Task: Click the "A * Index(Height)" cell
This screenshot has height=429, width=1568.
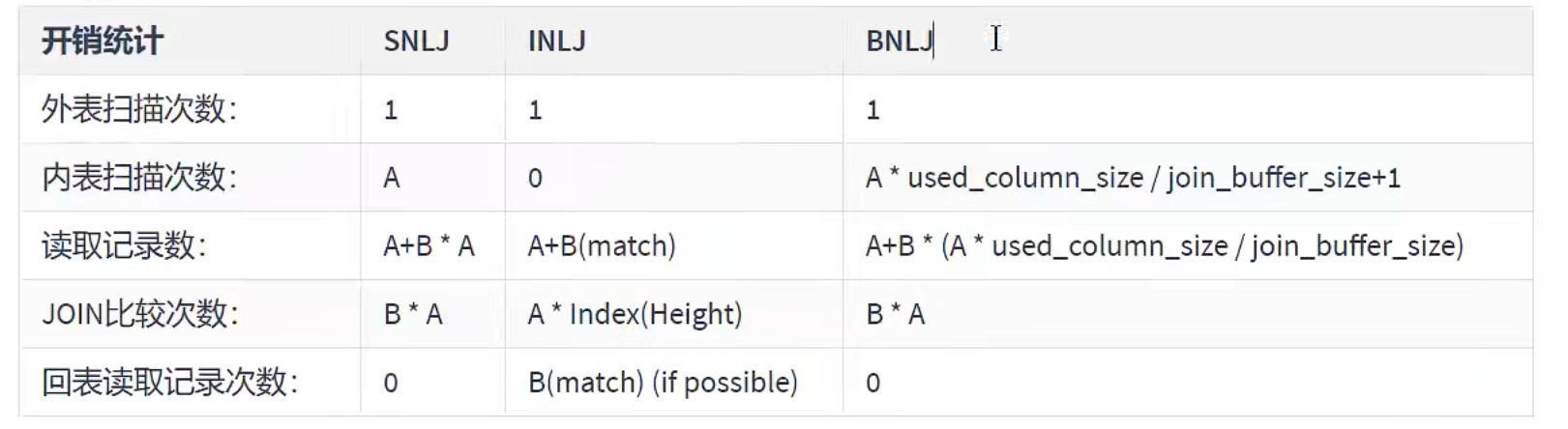Action: tap(635, 314)
